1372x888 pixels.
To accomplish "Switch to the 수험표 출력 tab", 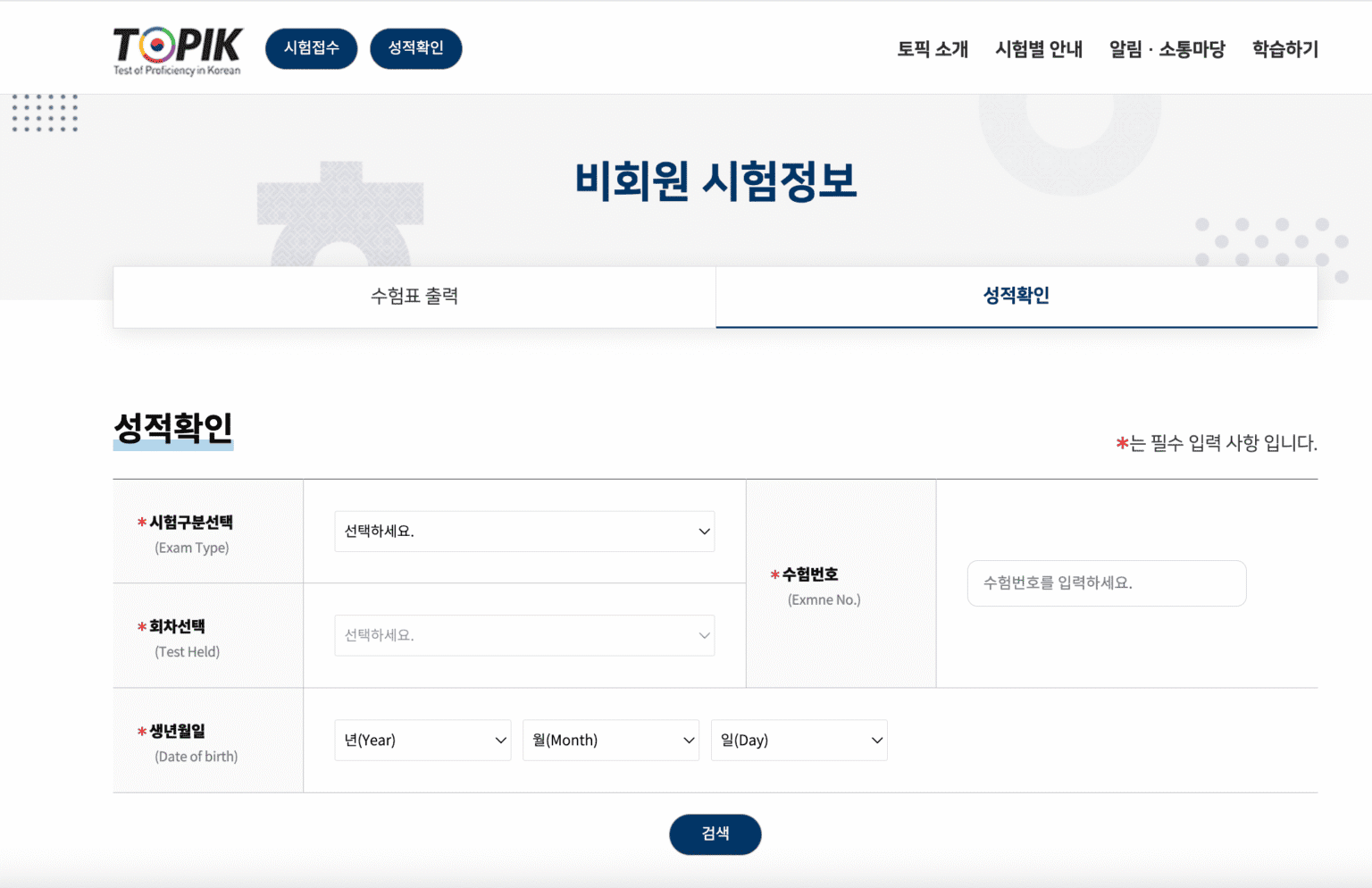I will point(414,297).
